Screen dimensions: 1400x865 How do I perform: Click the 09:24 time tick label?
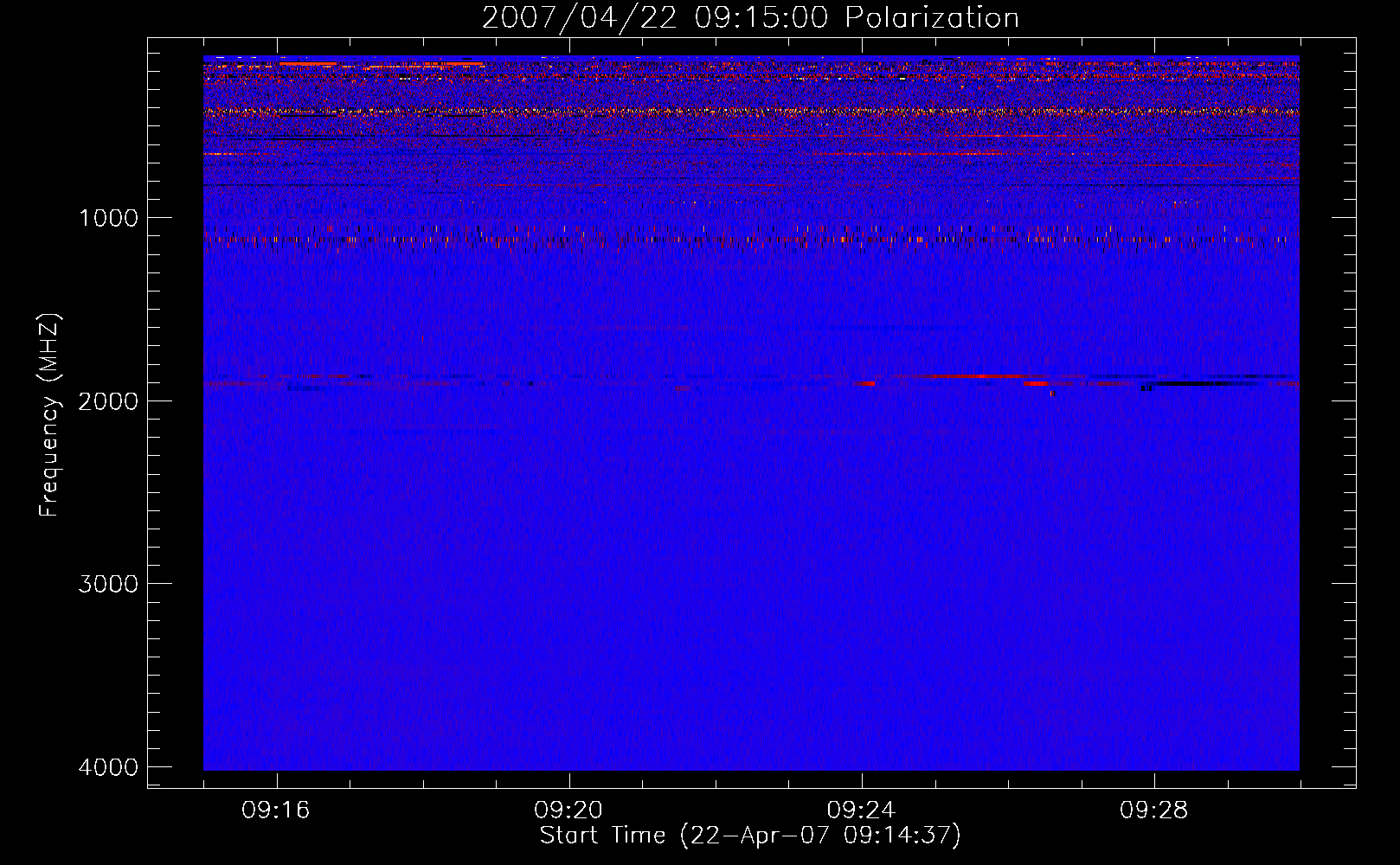[861, 811]
